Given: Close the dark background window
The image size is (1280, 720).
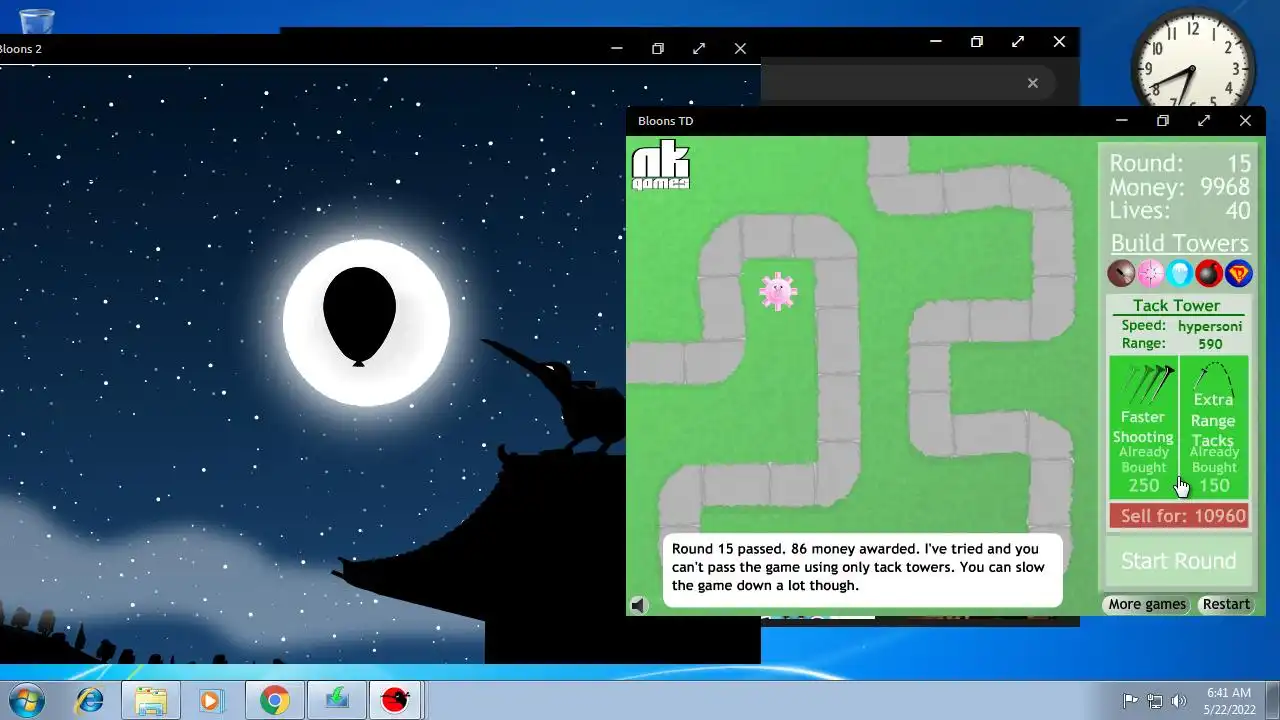Looking at the screenshot, I should coord(1059,41).
